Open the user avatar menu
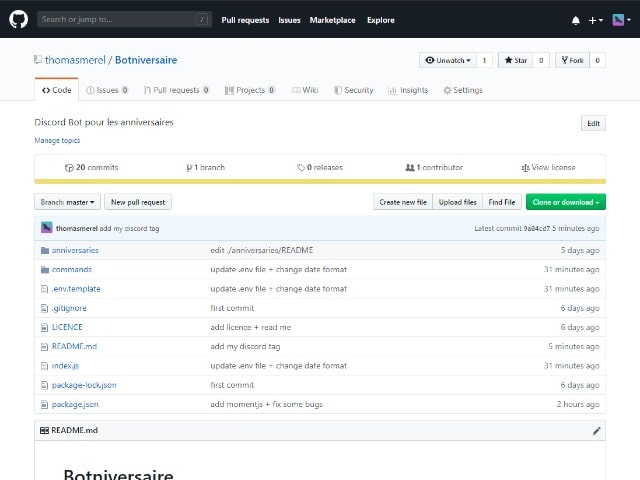The height and width of the screenshot is (480, 640). click(x=622, y=20)
